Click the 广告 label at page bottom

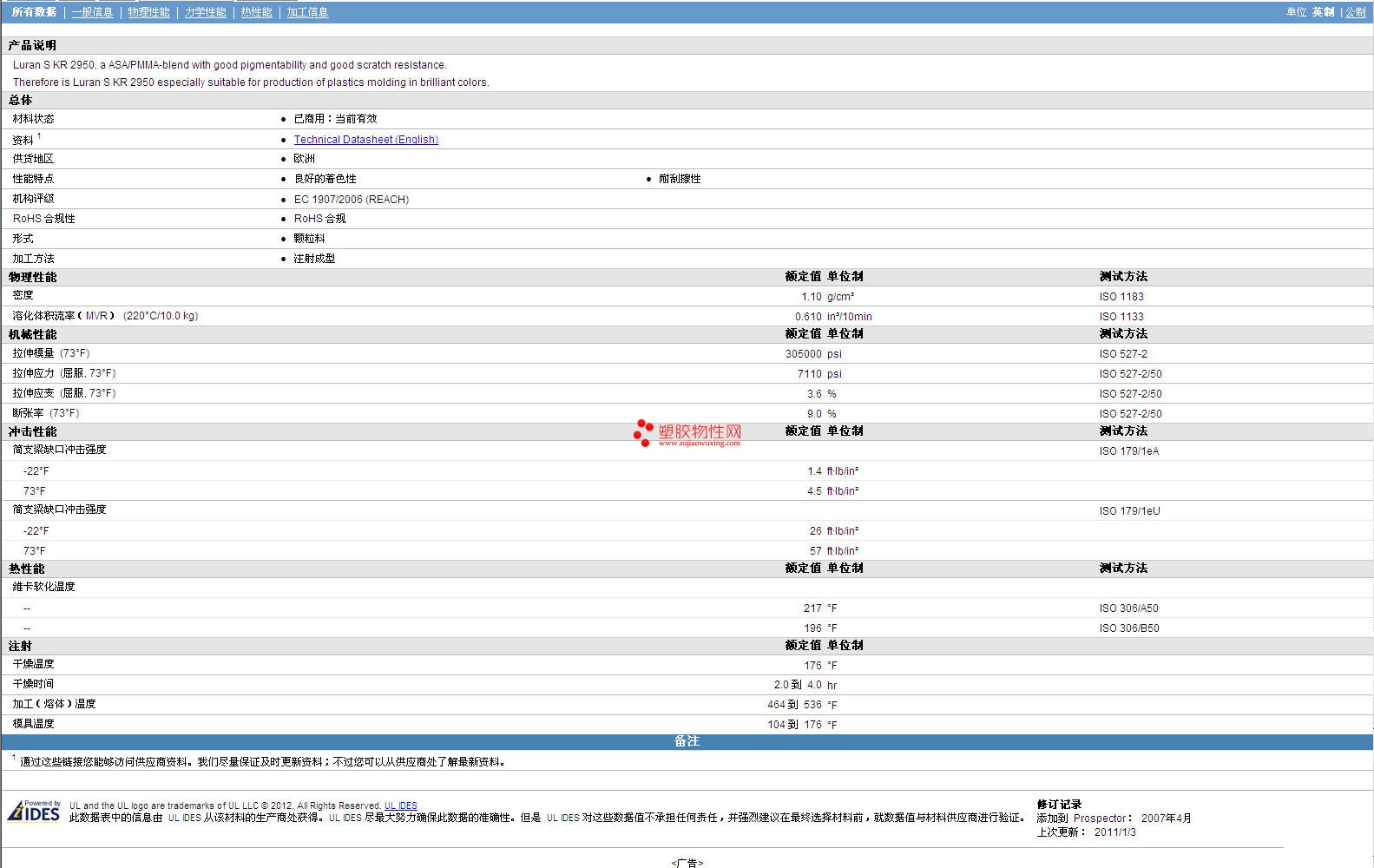pyautogui.click(x=687, y=863)
